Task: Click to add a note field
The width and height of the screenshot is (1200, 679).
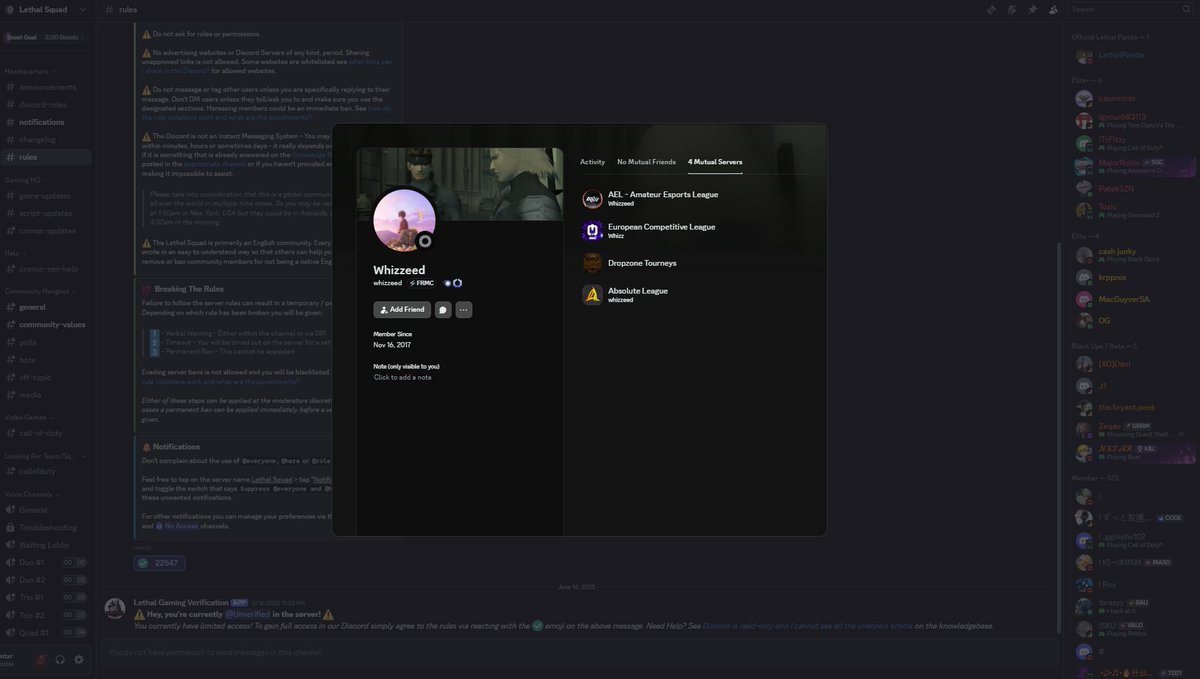Action: pos(403,377)
